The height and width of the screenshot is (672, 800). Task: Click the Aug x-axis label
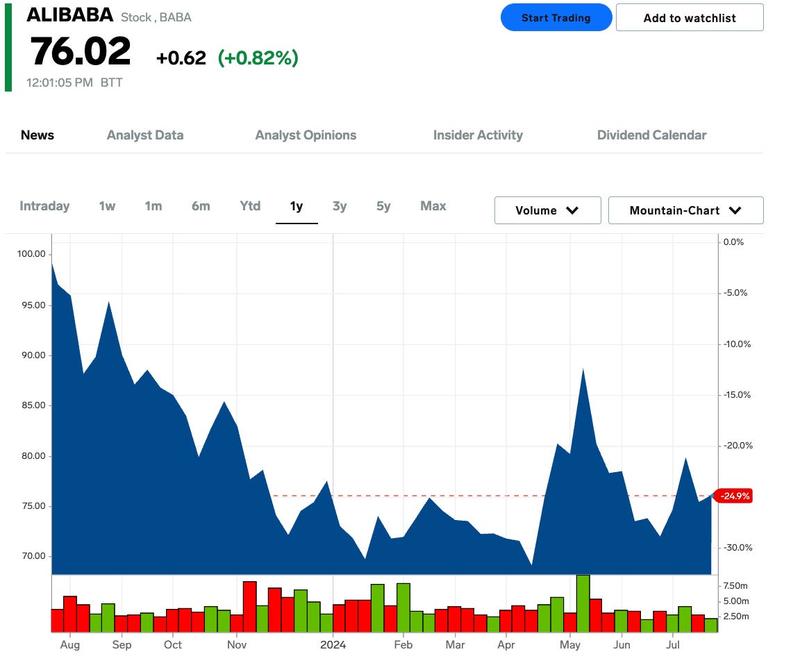click(70, 645)
